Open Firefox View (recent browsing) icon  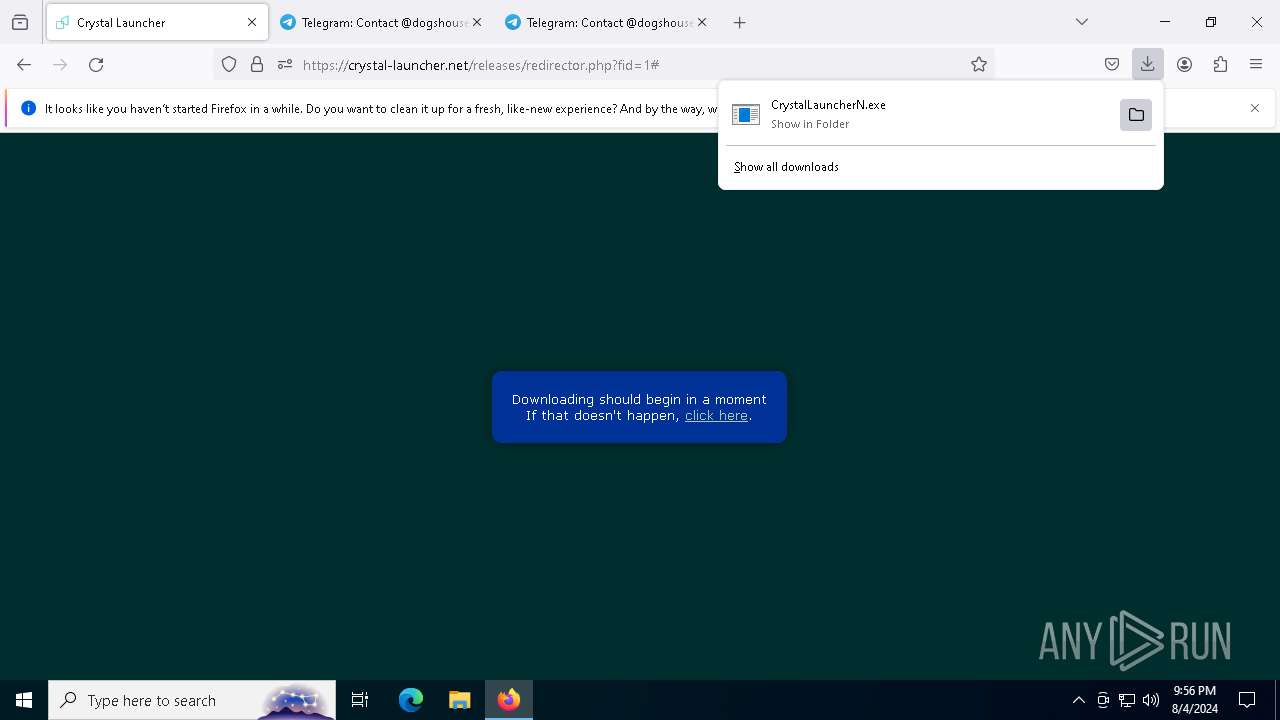click(20, 22)
